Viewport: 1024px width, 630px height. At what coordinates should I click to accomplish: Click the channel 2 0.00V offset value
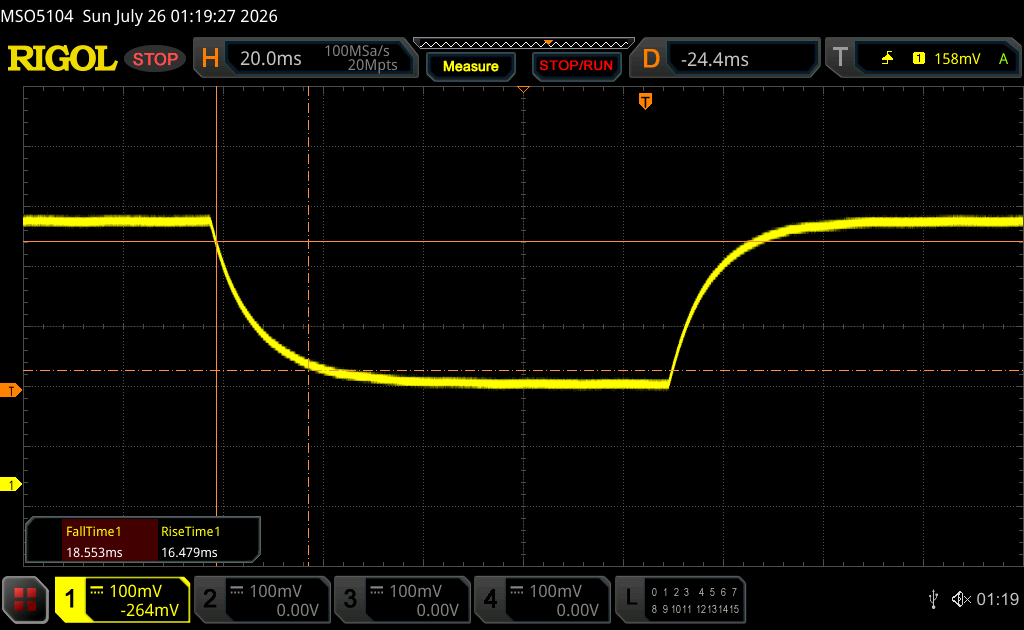click(297, 610)
